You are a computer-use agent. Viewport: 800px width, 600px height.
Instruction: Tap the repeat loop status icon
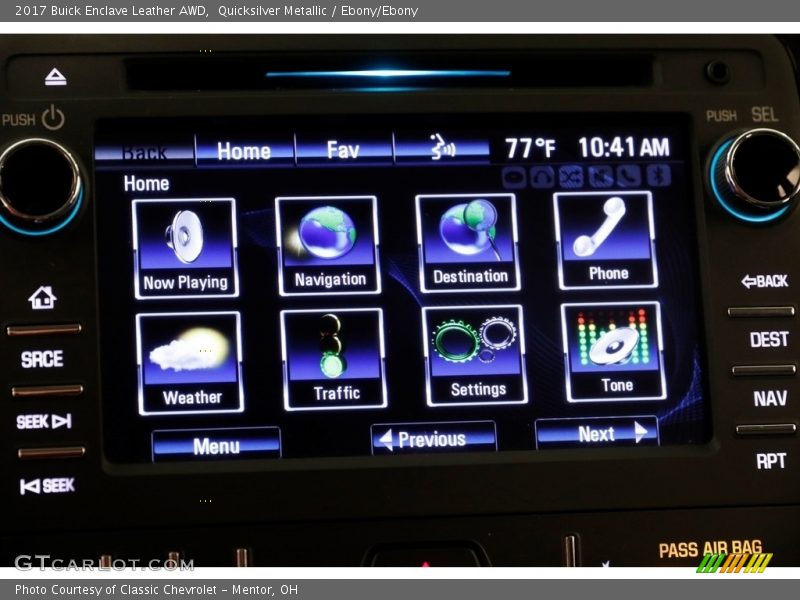[514, 178]
